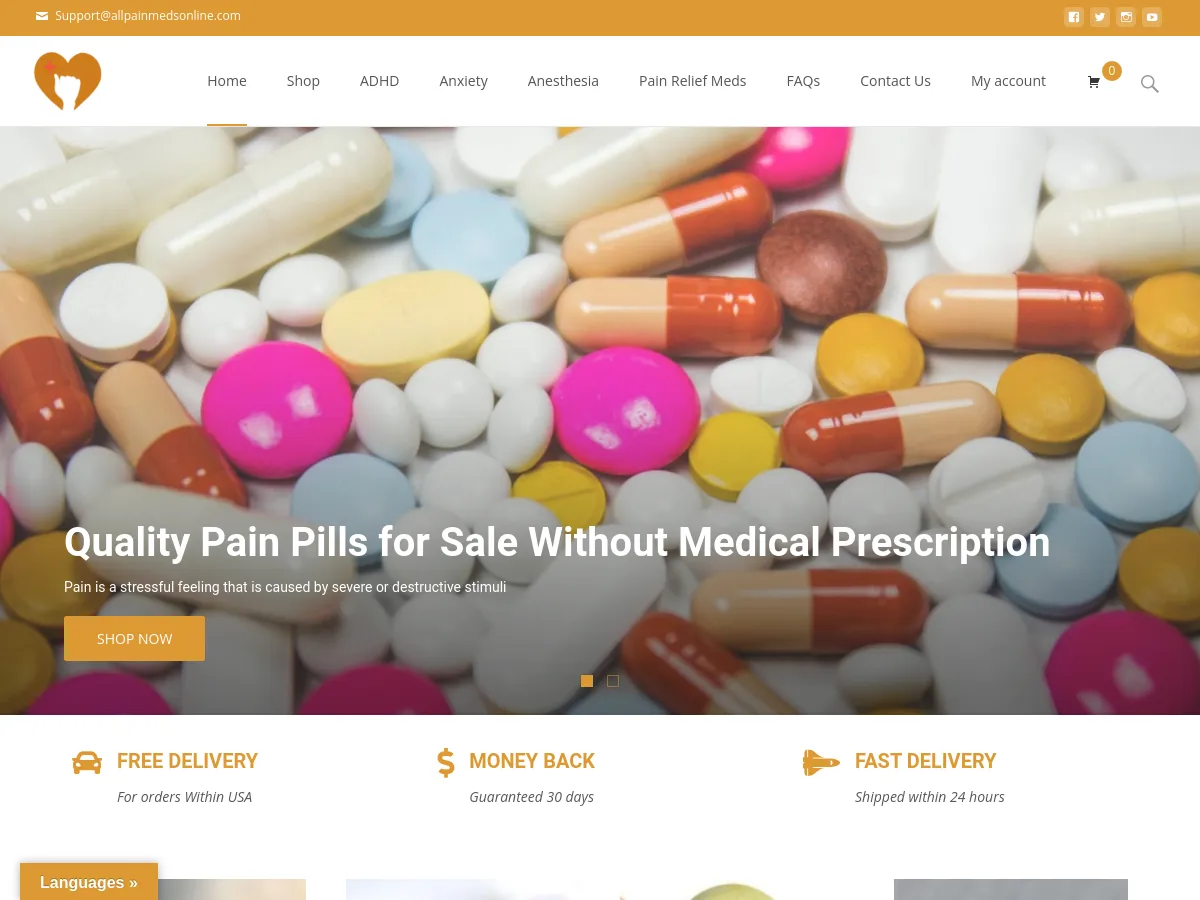1200x900 pixels.
Task: Click the heart-shaped site logo
Action: [68, 81]
